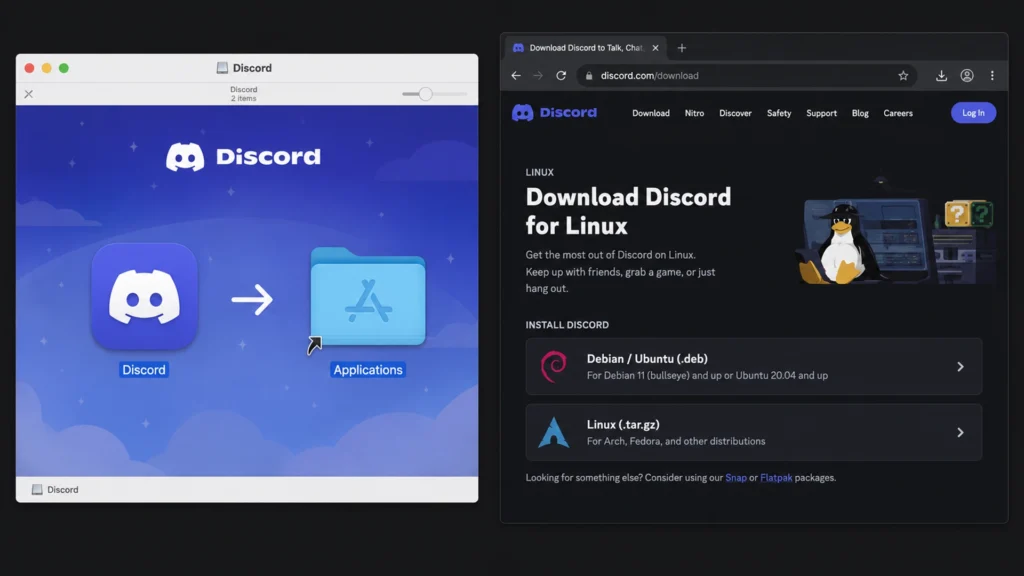Click Discord volume icon in path bar

(37, 490)
